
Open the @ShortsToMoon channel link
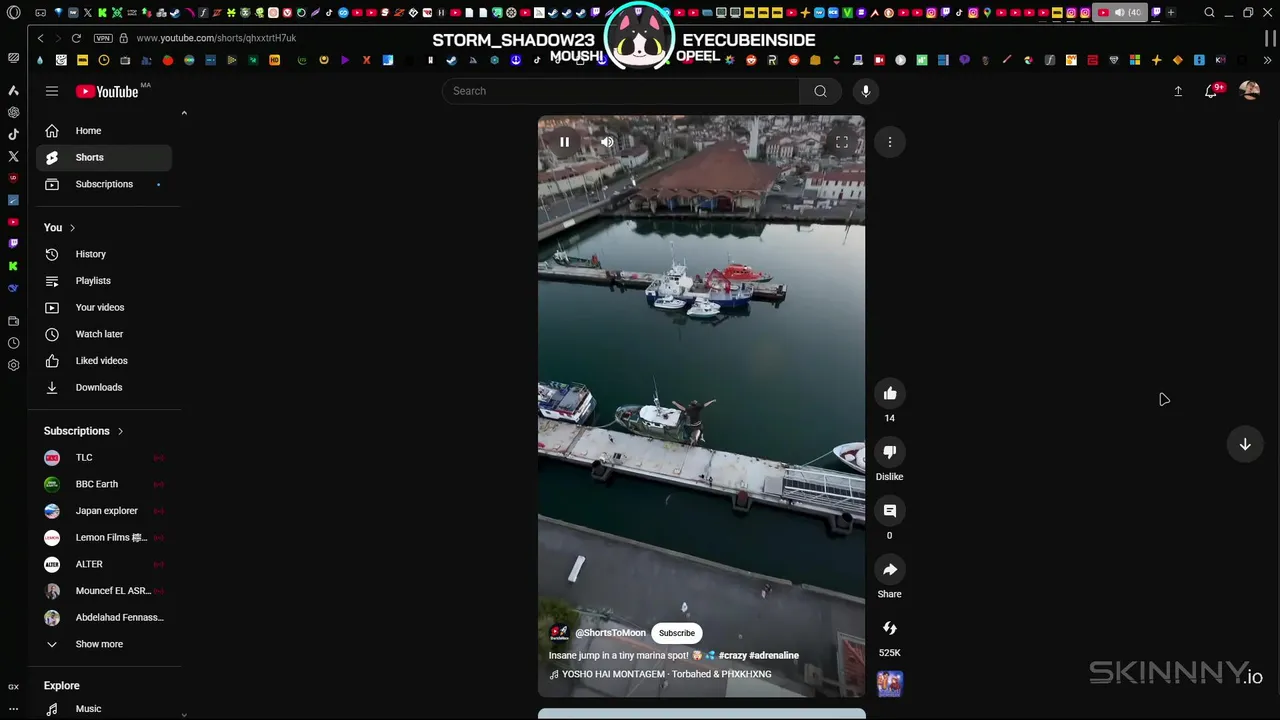(610, 633)
